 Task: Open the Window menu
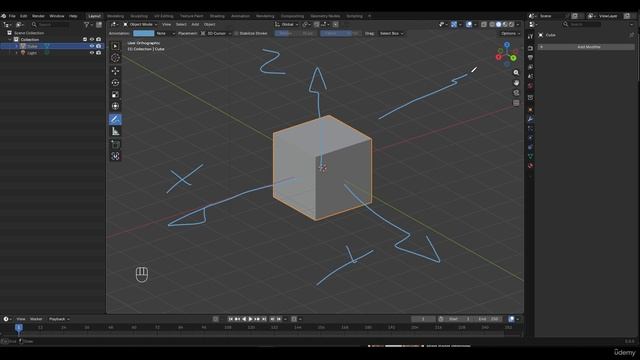[57, 16]
